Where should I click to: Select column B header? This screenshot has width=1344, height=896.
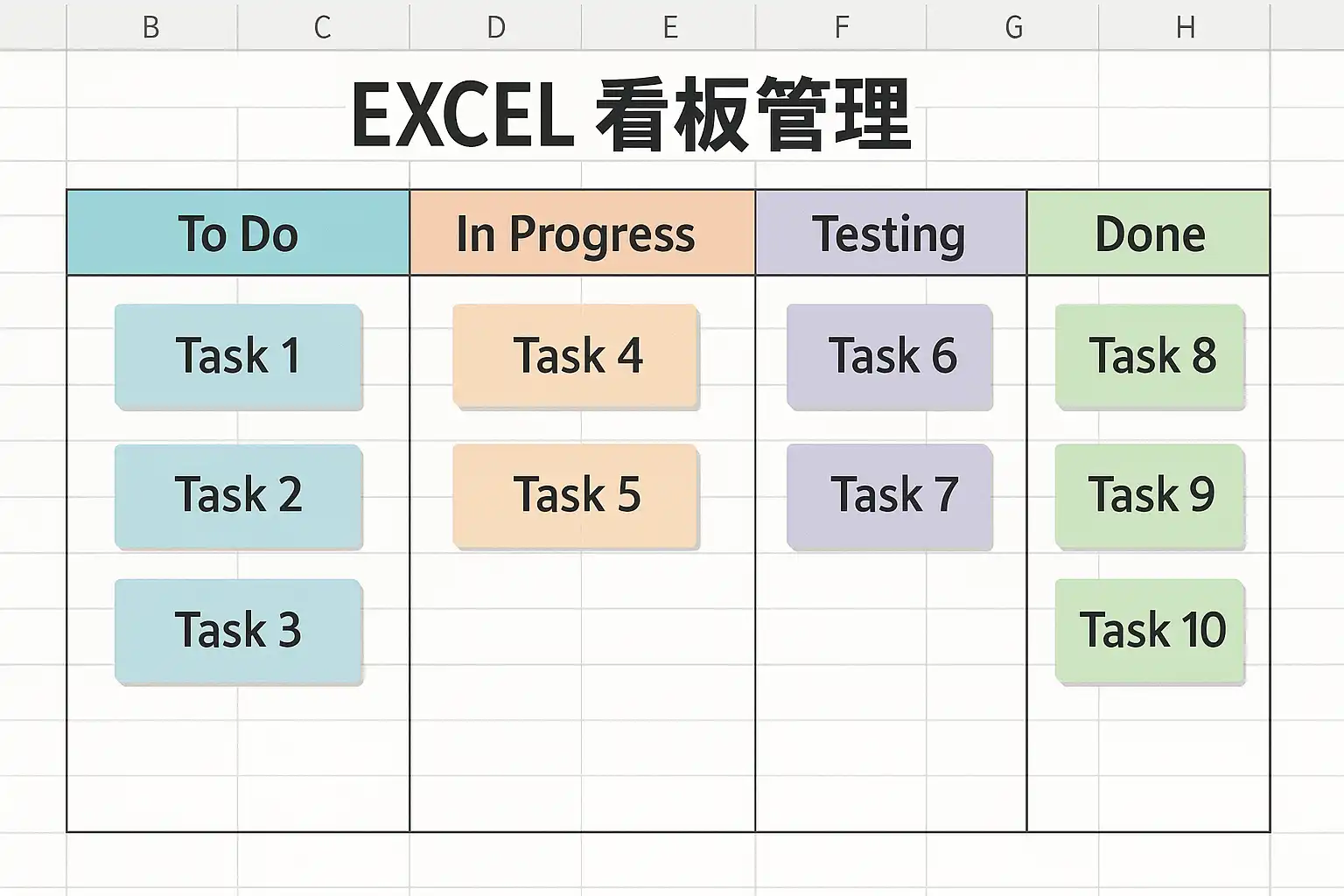[151, 26]
